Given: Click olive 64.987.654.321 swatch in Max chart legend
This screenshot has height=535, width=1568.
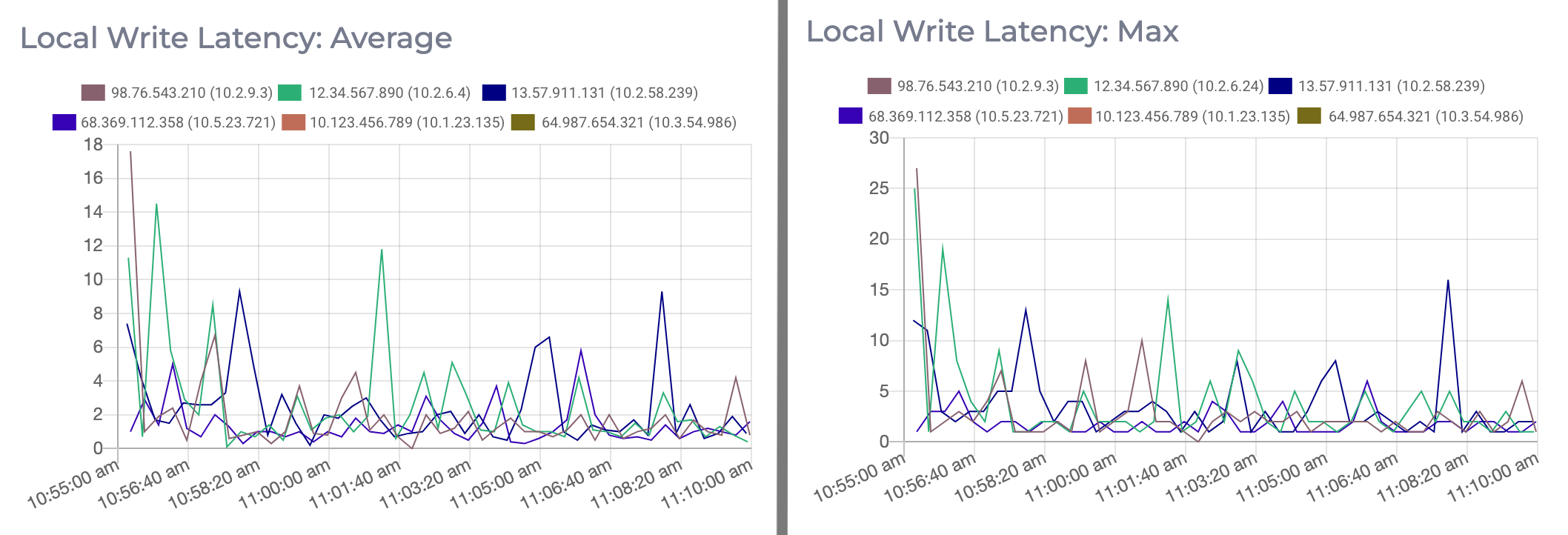Looking at the screenshot, I should pyautogui.click(x=1309, y=116).
